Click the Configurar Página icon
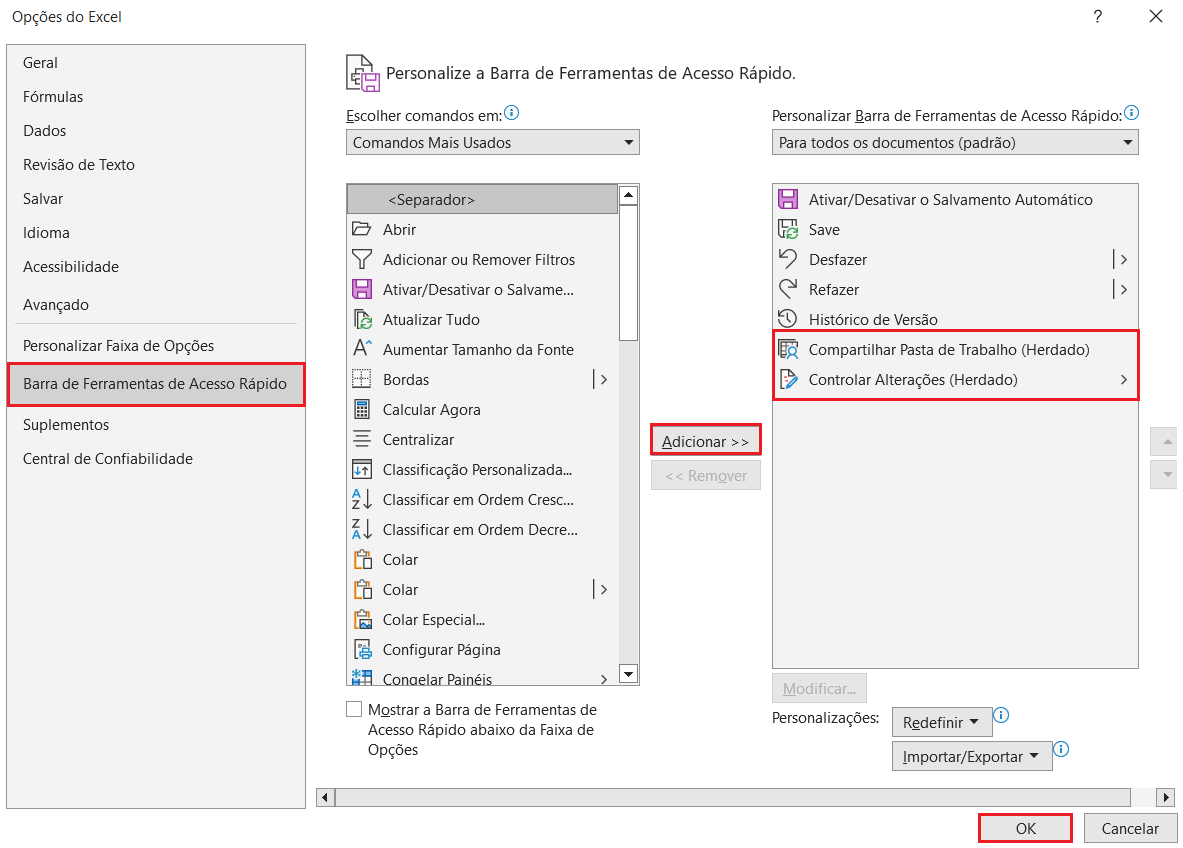The width and height of the screenshot is (1183, 848). click(x=362, y=650)
